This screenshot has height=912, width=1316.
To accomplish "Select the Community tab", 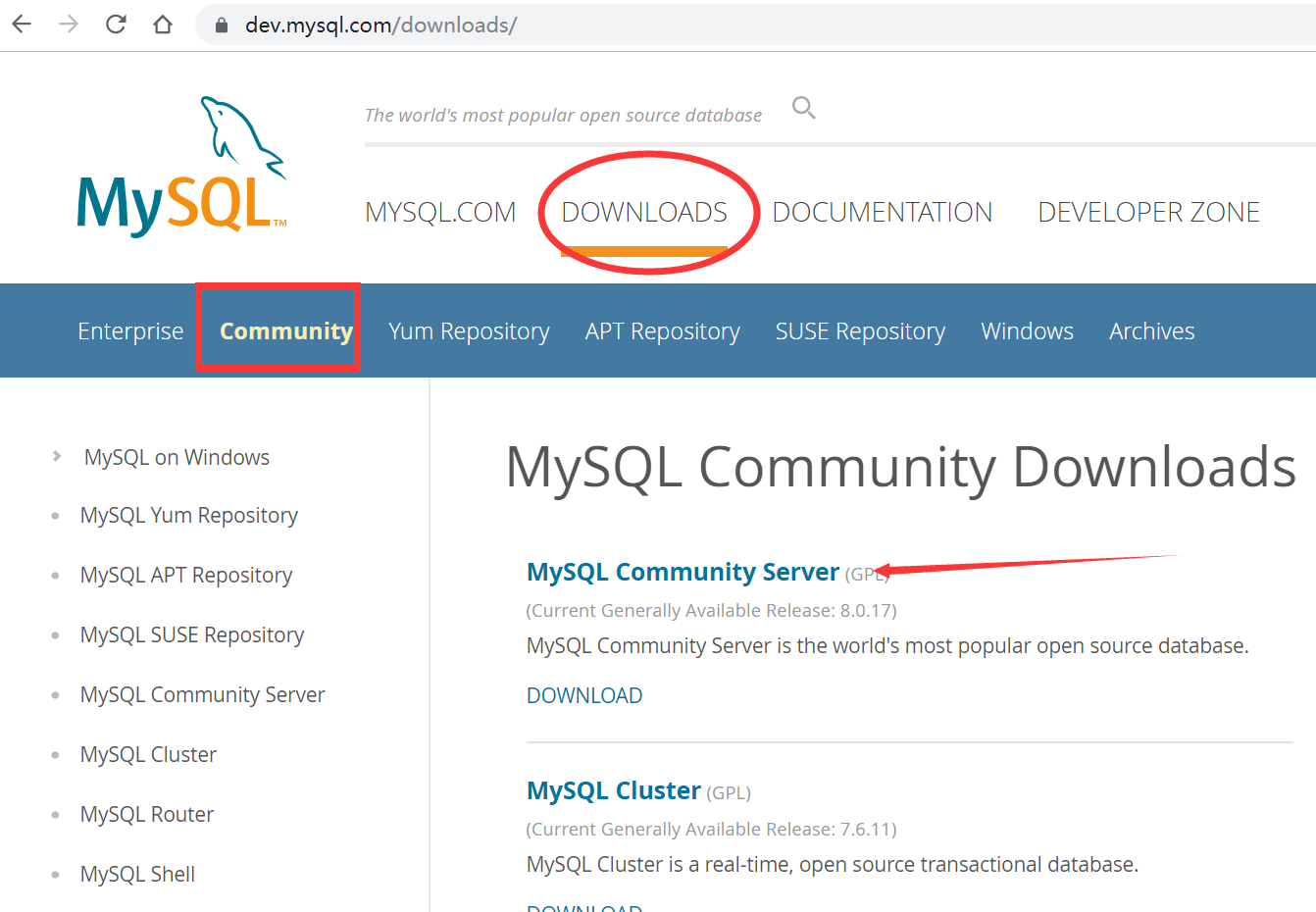I will coord(284,330).
